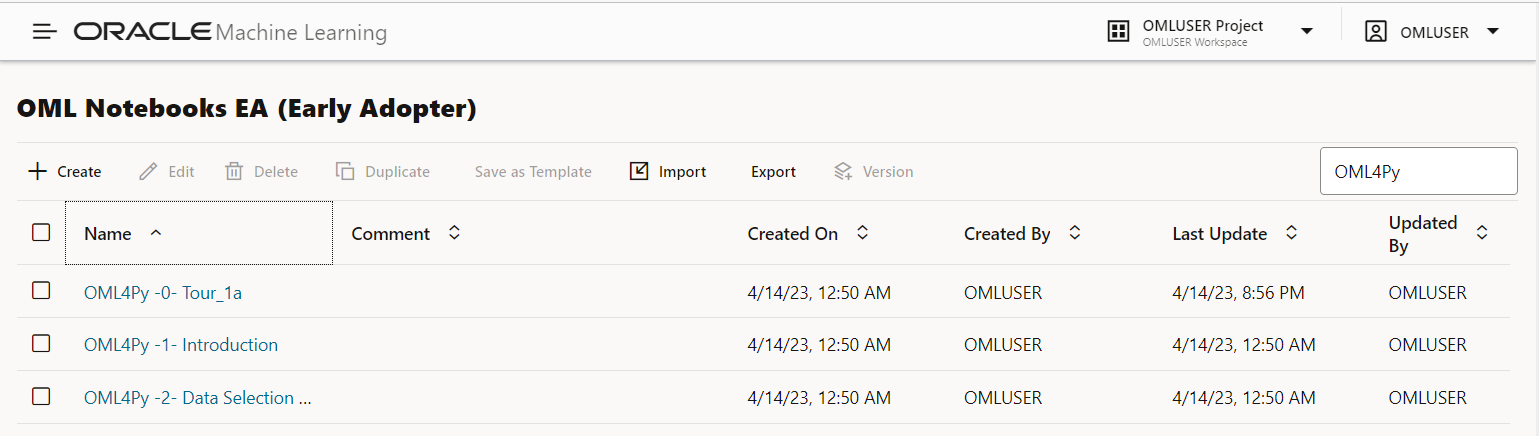1539x436 pixels.
Task: Expand the OMLUSER Project dropdown arrow
Action: point(1306,32)
